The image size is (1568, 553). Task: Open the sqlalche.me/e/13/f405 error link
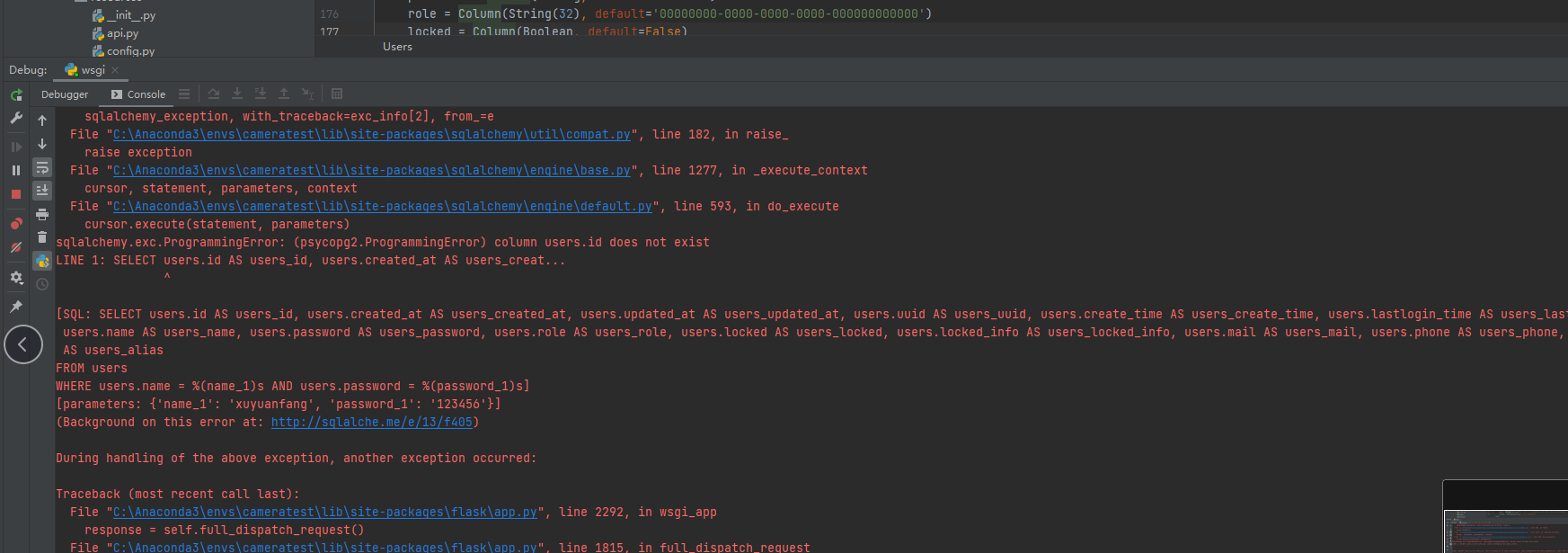(x=372, y=423)
